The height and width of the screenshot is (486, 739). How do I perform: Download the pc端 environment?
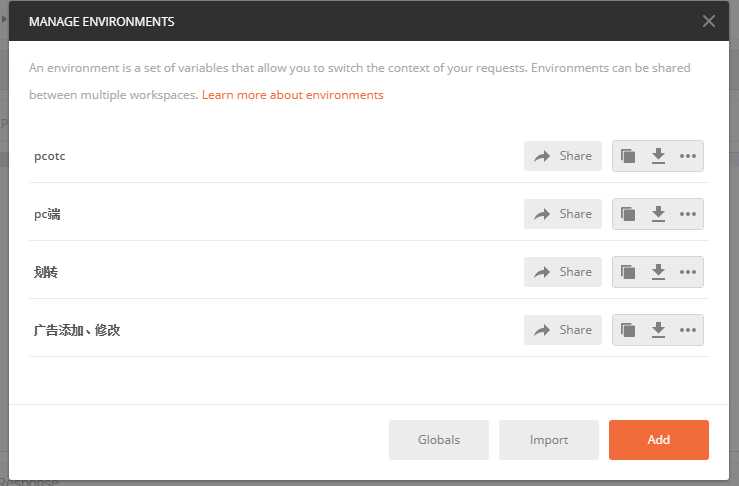[x=658, y=214]
